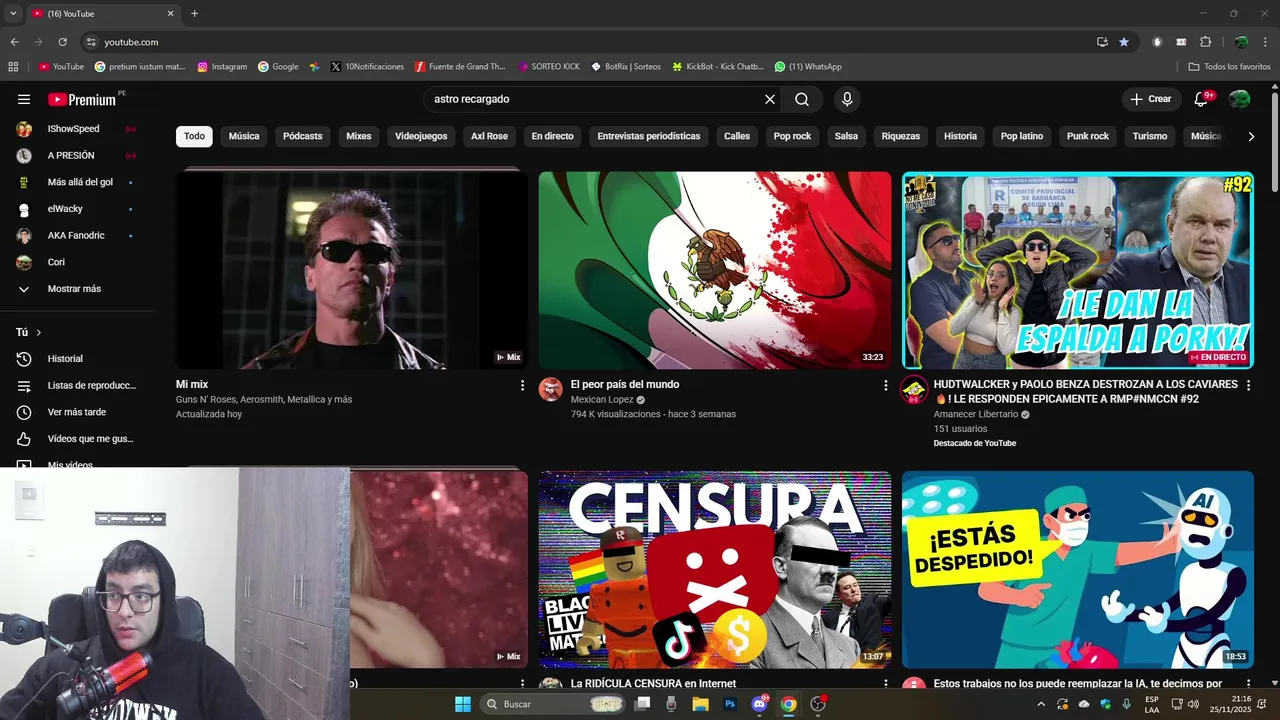This screenshot has height=720, width=1280.
Task: Start voice search with microphone icon
Action: [847, 99]
